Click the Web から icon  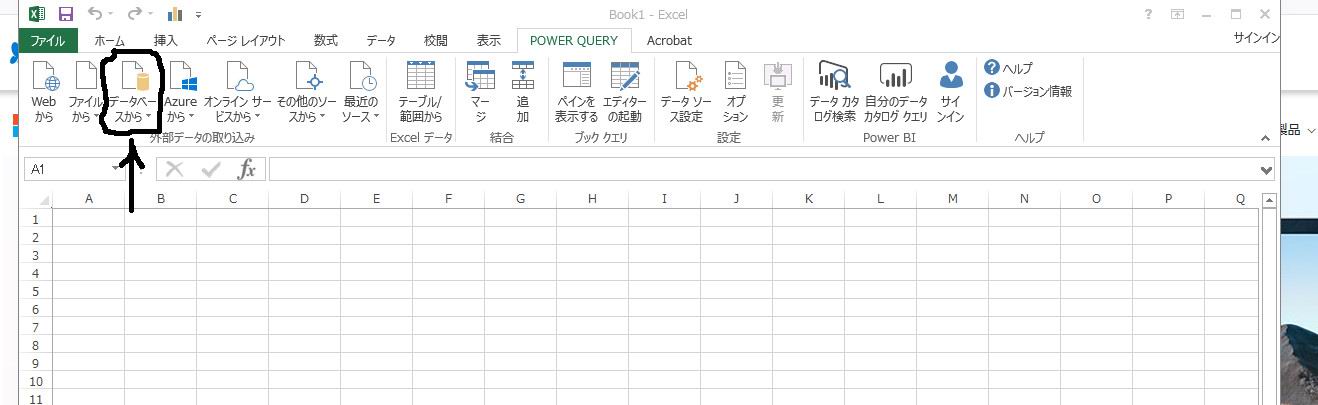click(x=44, y=92)
